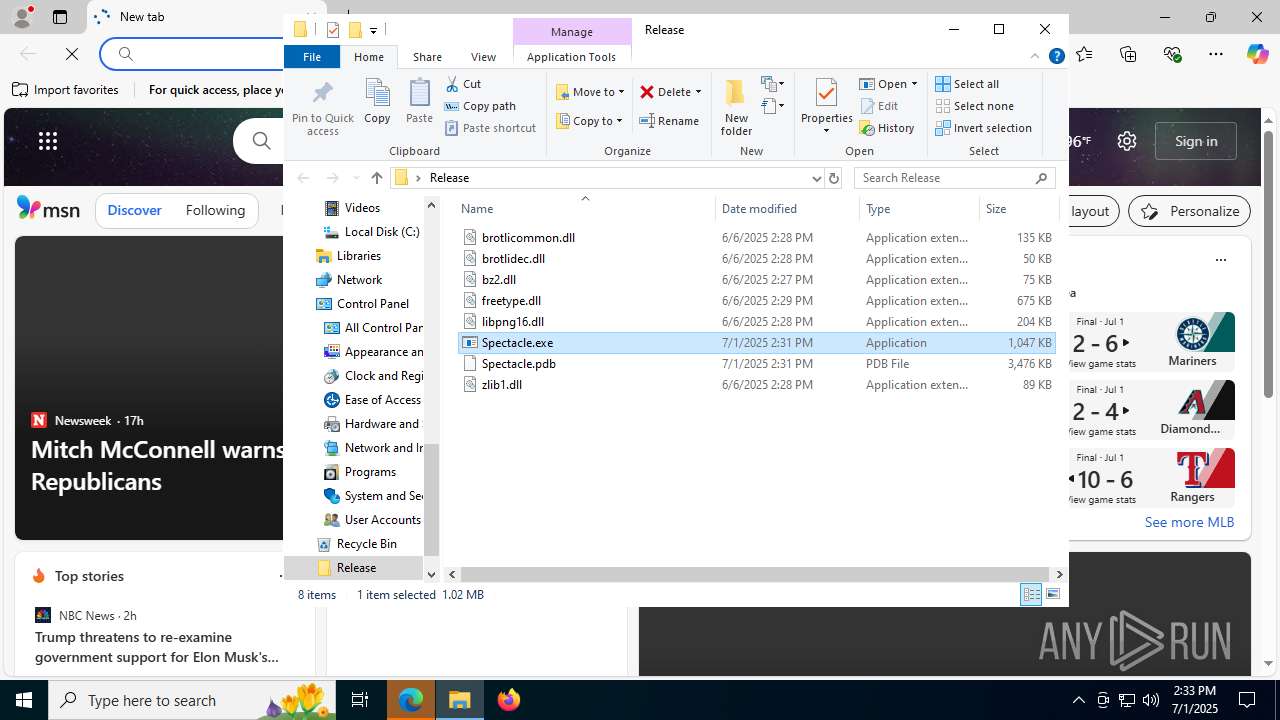The height and width of the screenshot is (720, 1280).
Task: Open Quick Access Toolbar customize dropdown
Action: click(x=373, y=30)
